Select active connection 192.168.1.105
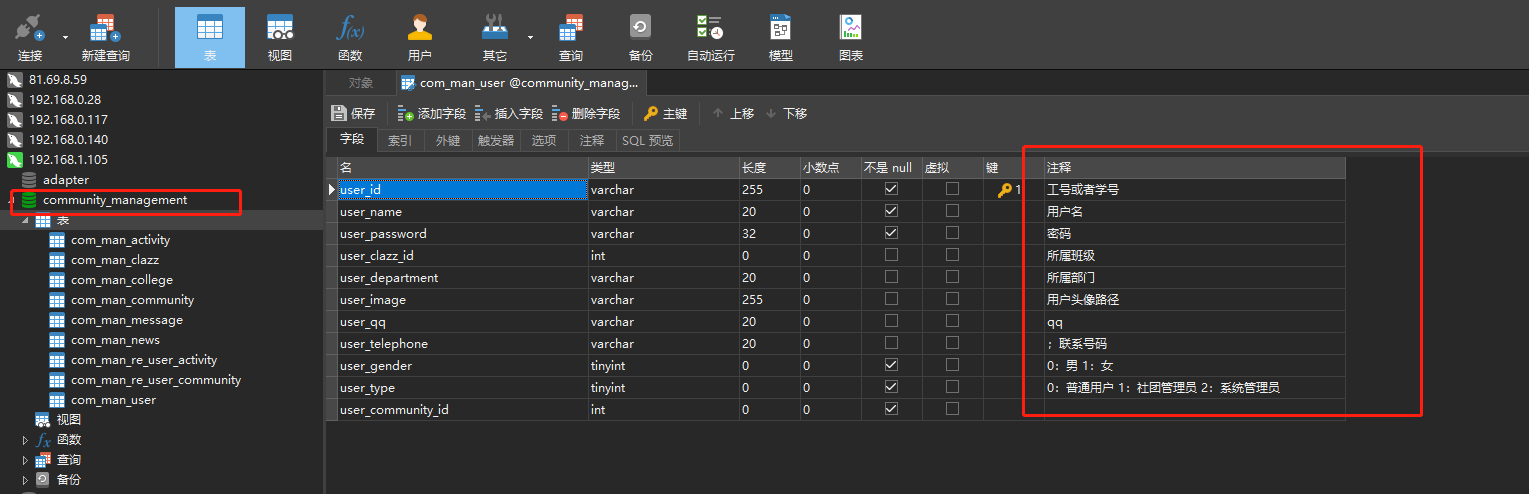The width and height of the screenshot is (1529, 494). click(68, 159)
